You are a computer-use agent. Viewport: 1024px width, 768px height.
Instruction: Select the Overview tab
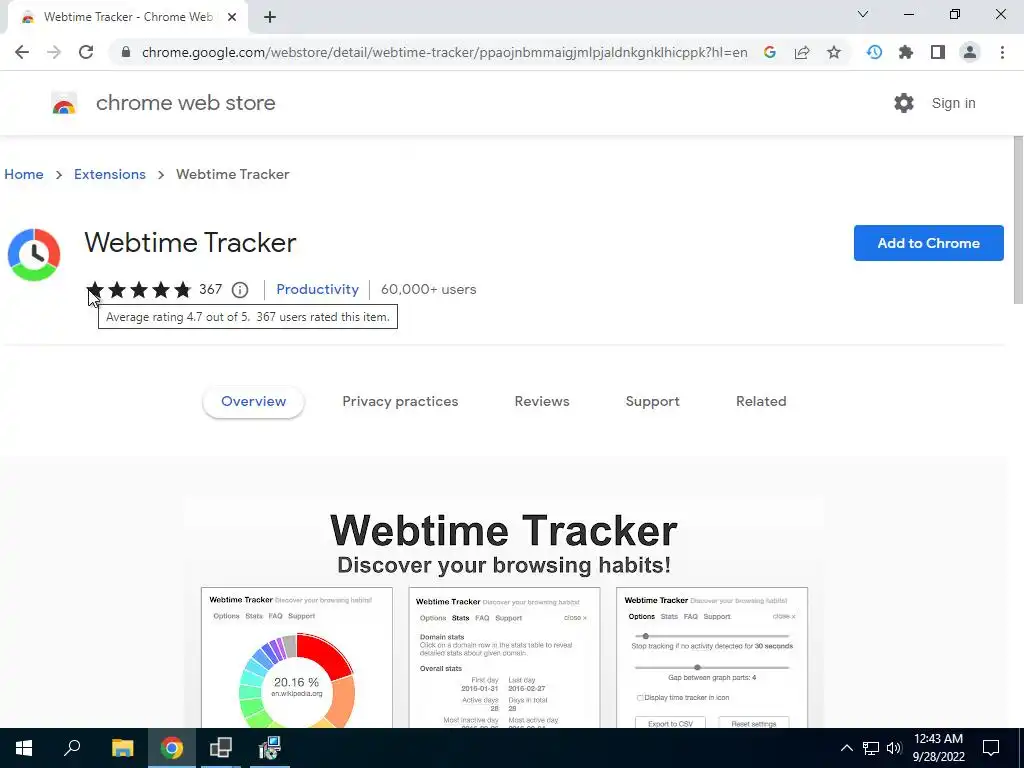coord(253,402)
